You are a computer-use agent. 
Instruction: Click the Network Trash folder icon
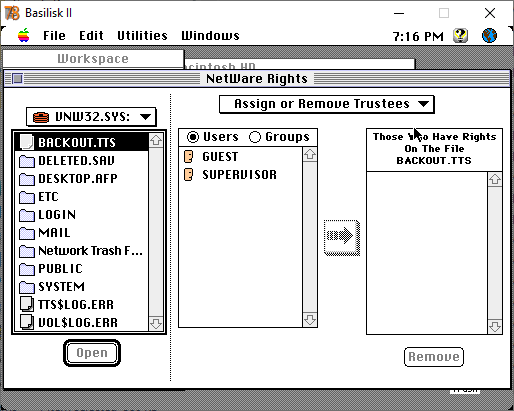coord(27,251)
